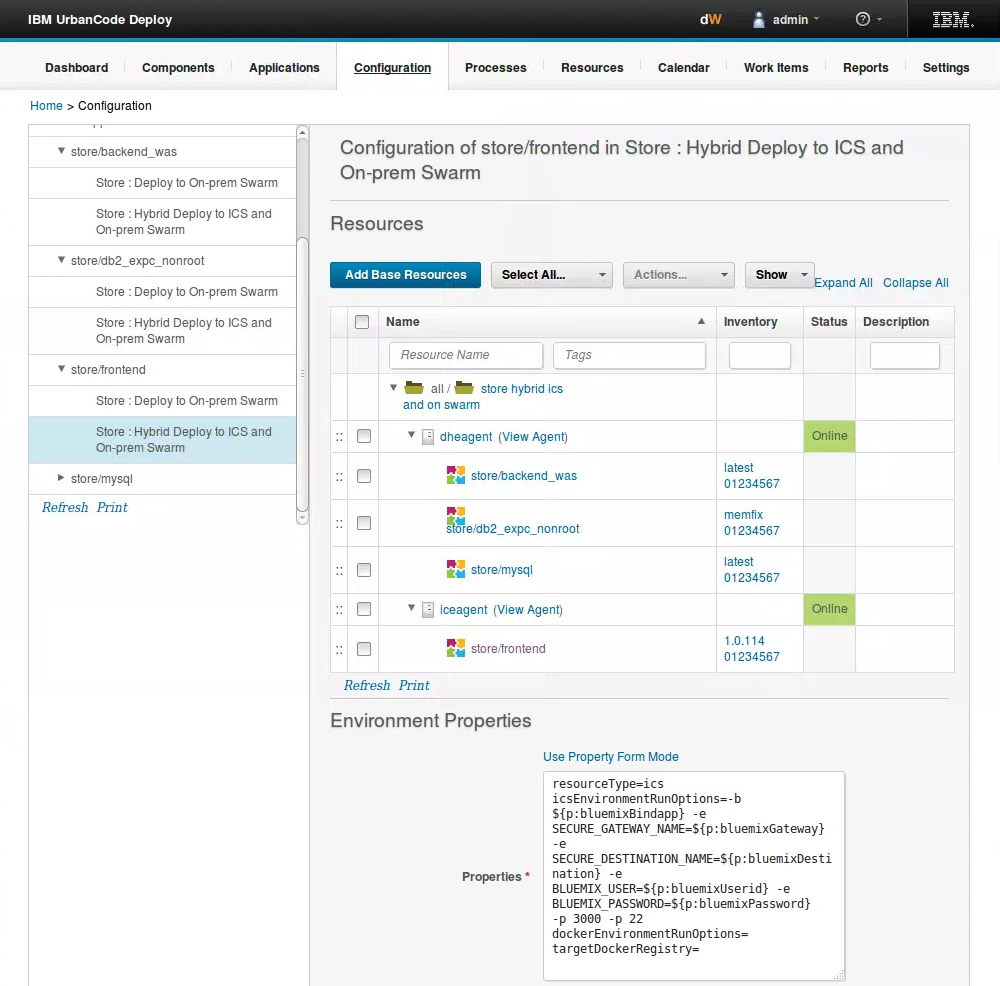
Task: Open the Actions dropdown
Action: [x=679, y=275]
